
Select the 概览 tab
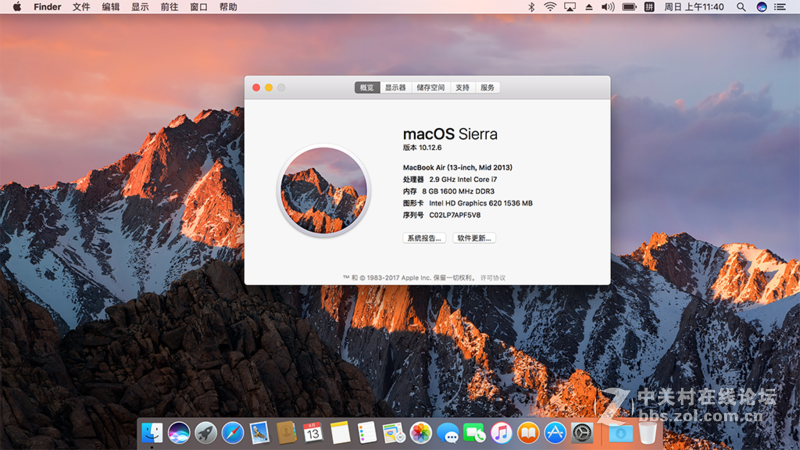click(367, 88)
